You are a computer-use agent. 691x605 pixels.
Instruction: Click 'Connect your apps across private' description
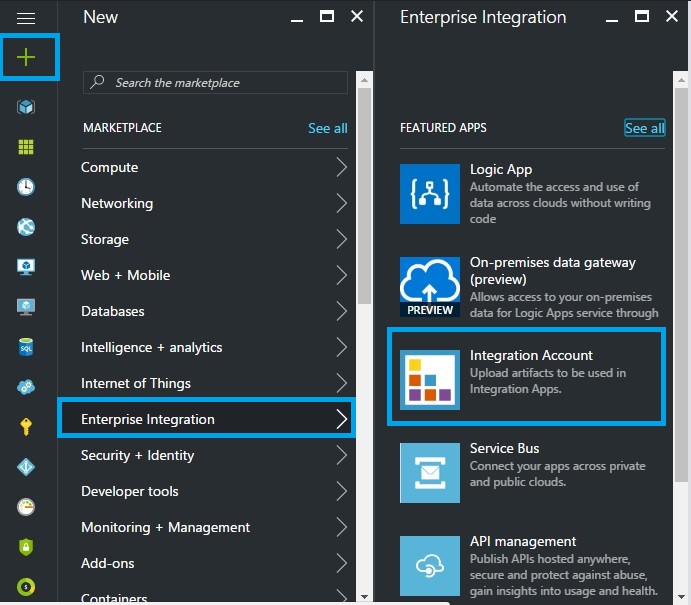pyautogui.click(x=557, y=466)
